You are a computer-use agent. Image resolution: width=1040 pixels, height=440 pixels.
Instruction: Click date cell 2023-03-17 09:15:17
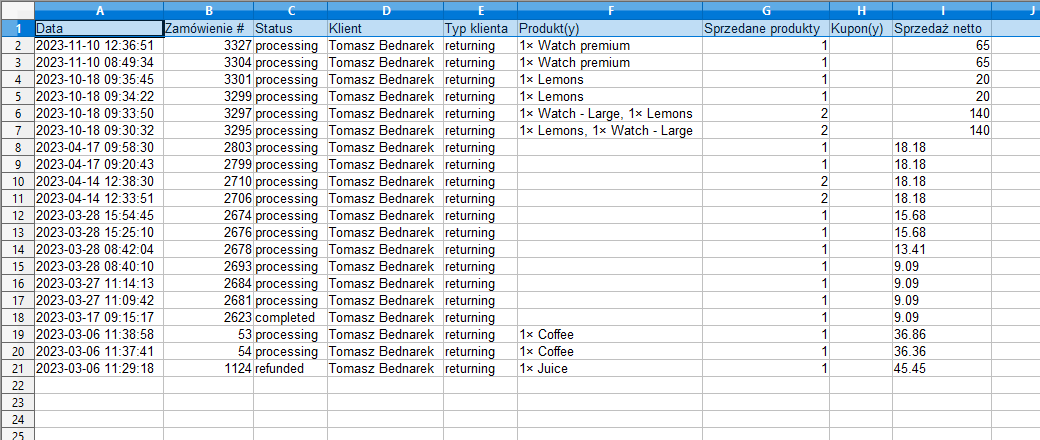[99, 317]
